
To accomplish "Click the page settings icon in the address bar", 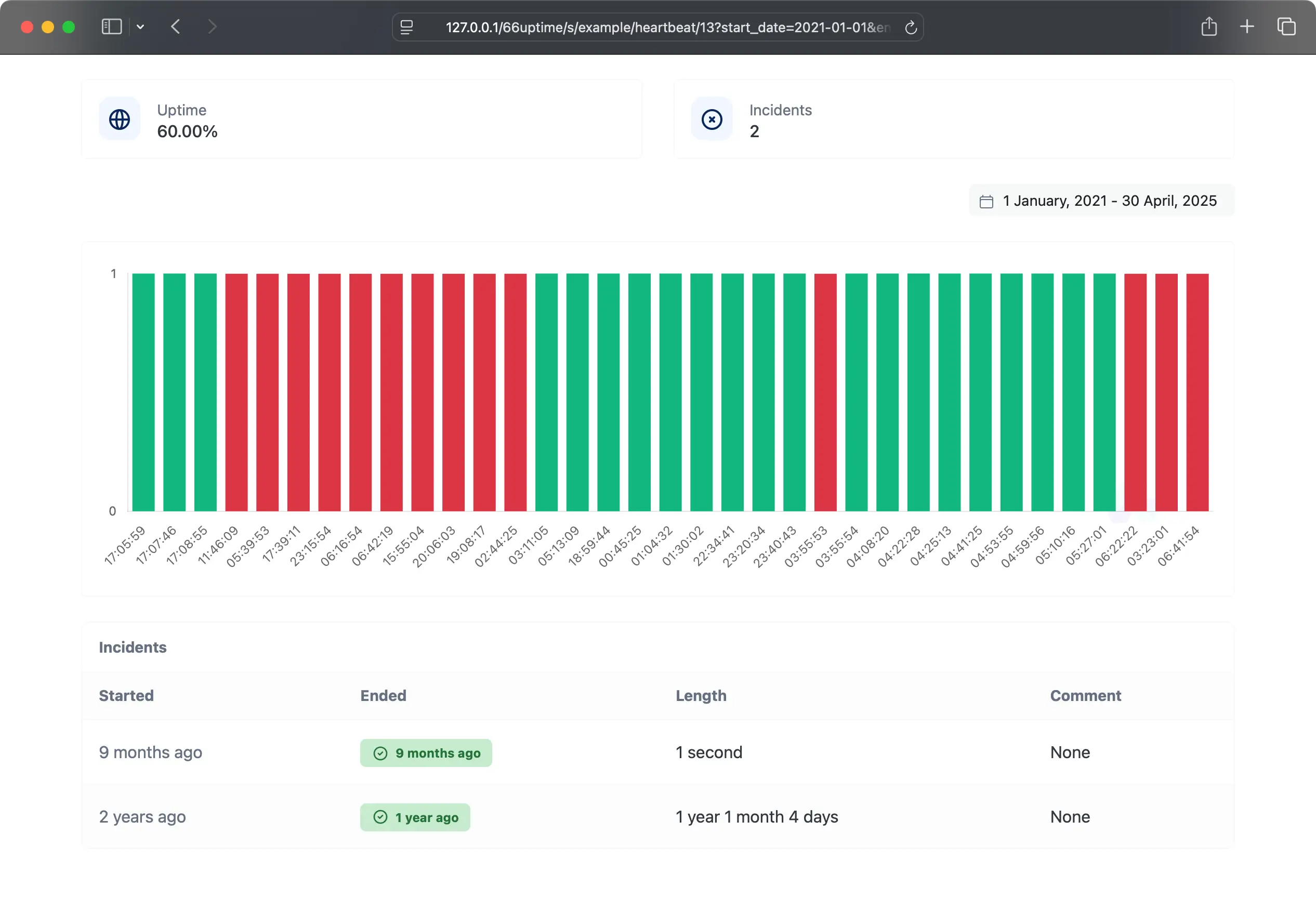I will (x=406, y=27).
